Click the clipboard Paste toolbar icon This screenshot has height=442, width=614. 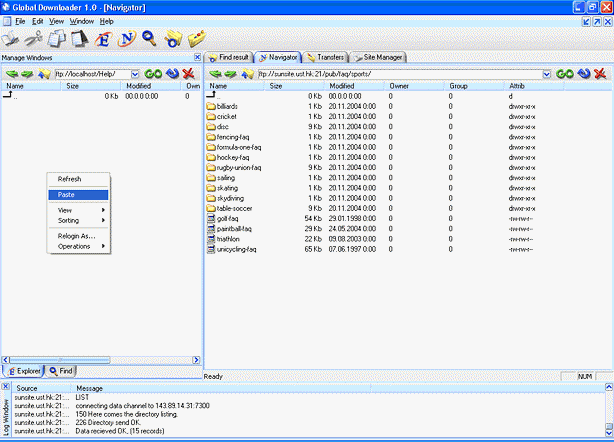pyautogui.click(x=80, y=39)
